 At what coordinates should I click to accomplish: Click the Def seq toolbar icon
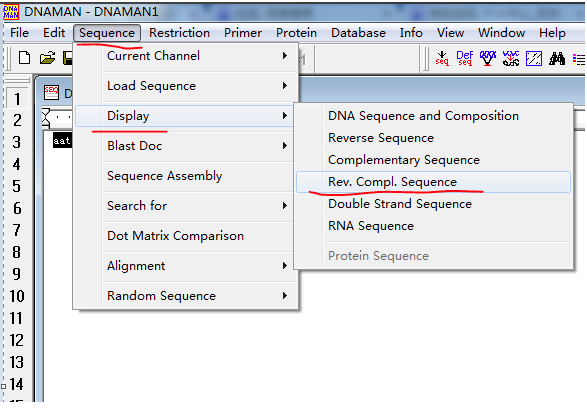coord(465,58)
